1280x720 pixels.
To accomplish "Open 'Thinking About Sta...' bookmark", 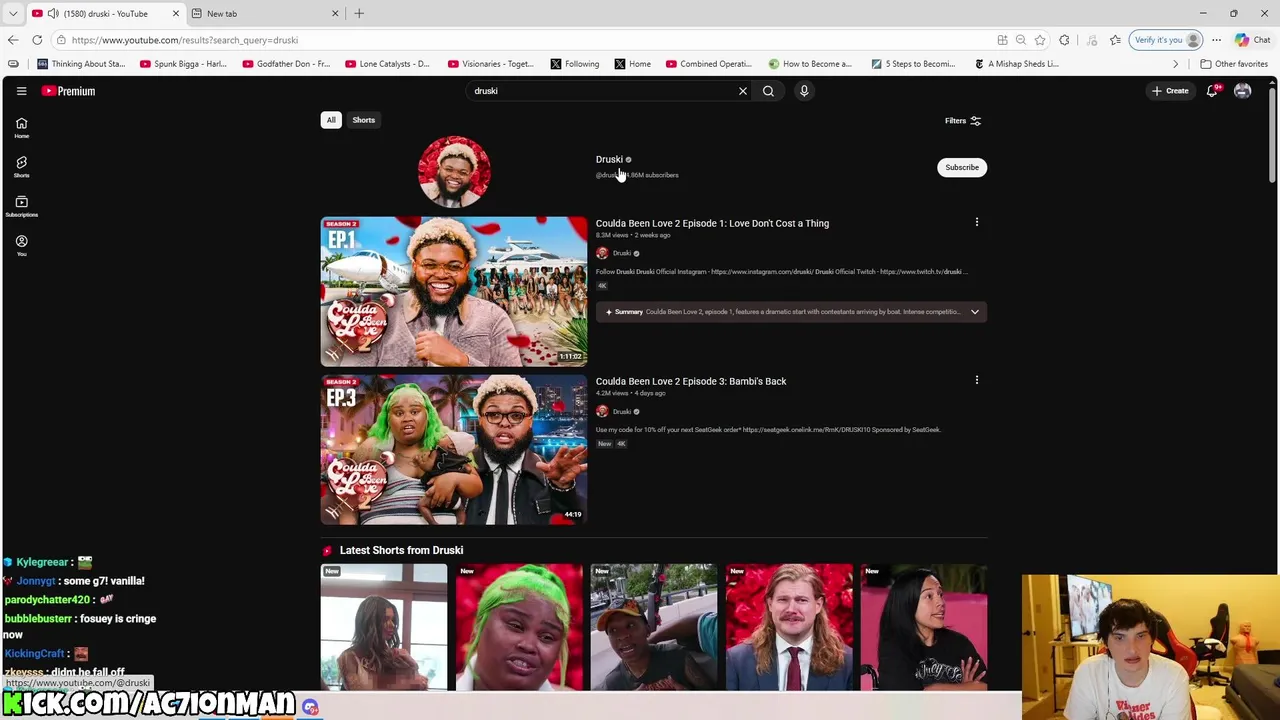I will (81, 64).
